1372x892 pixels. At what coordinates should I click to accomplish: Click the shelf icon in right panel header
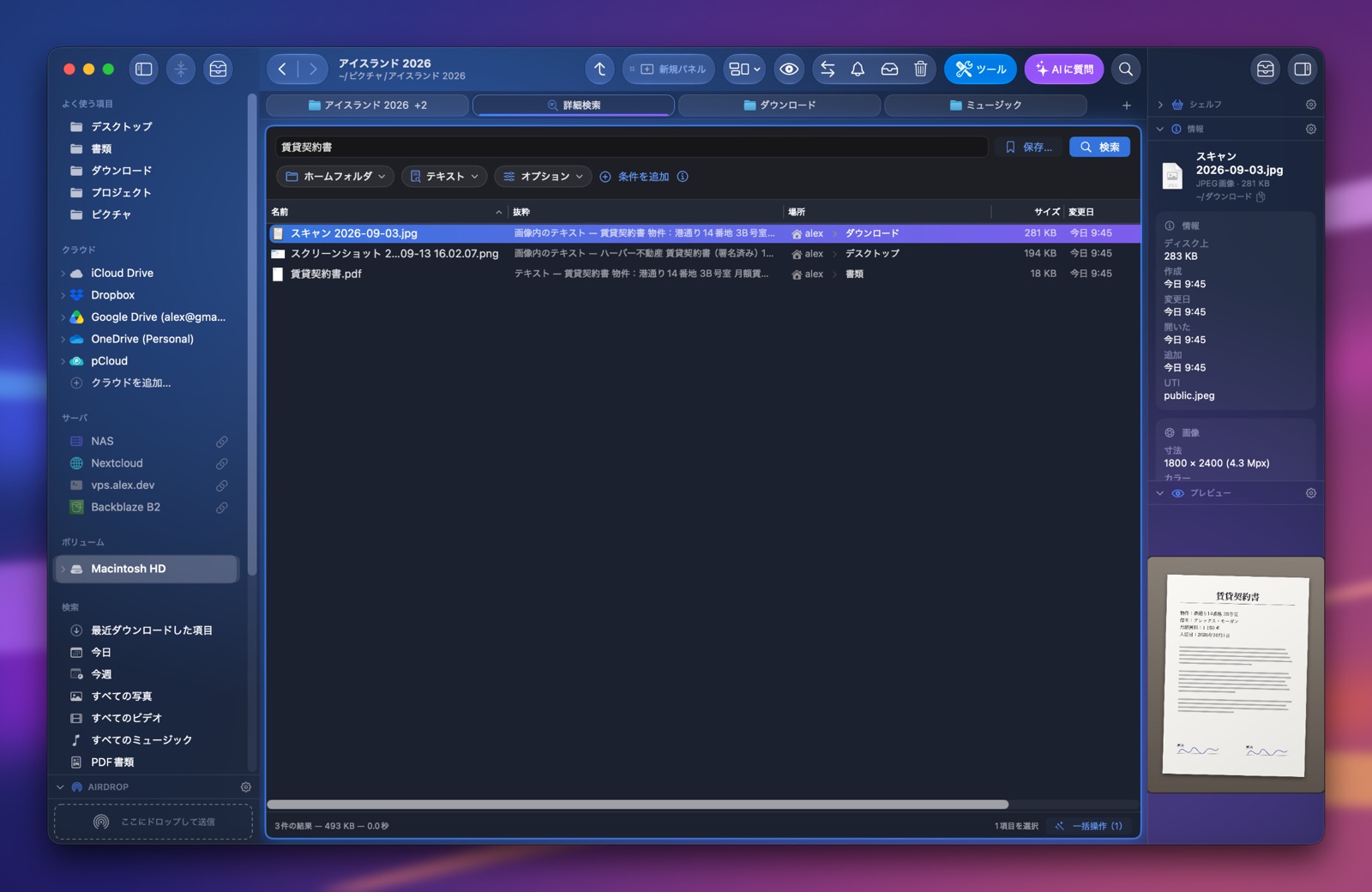point(1266,69)
